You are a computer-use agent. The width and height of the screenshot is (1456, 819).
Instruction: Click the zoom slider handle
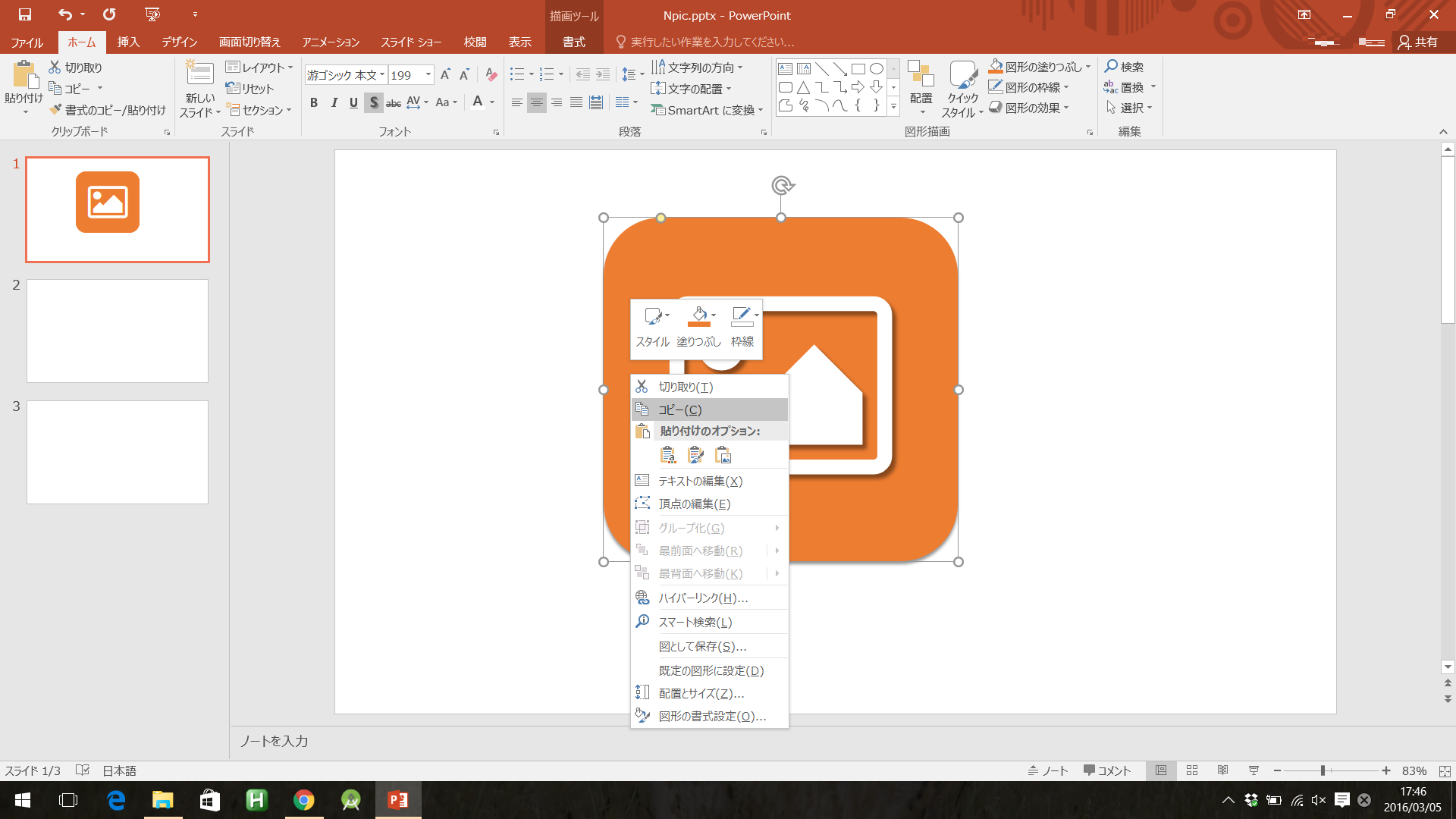click(x=1323, y=770)
